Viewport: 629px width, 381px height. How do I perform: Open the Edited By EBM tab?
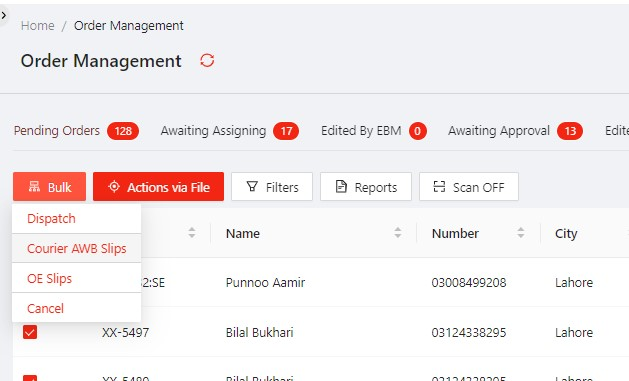pos(373,131)
